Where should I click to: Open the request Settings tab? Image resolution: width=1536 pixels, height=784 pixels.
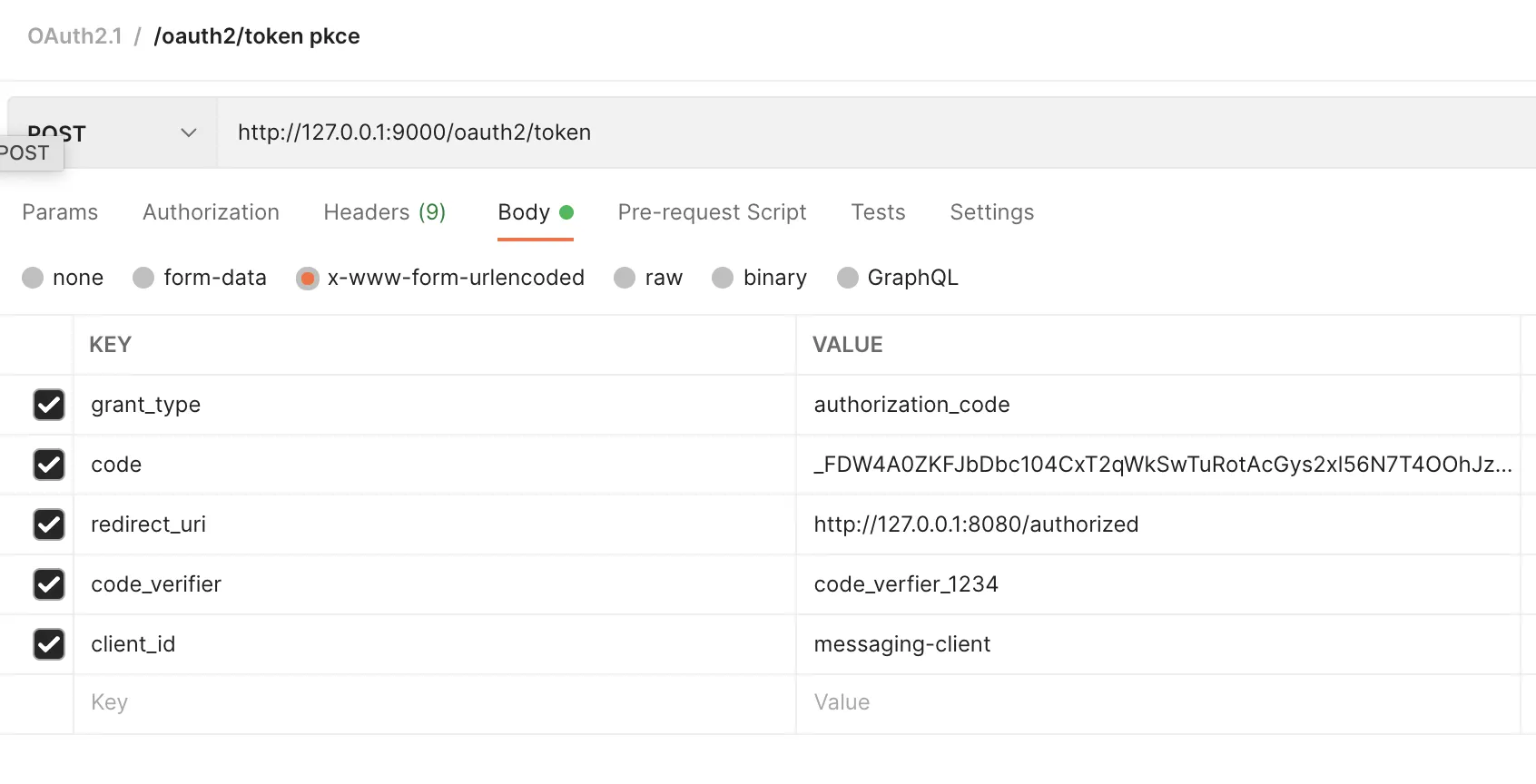[x=991, y=212]
